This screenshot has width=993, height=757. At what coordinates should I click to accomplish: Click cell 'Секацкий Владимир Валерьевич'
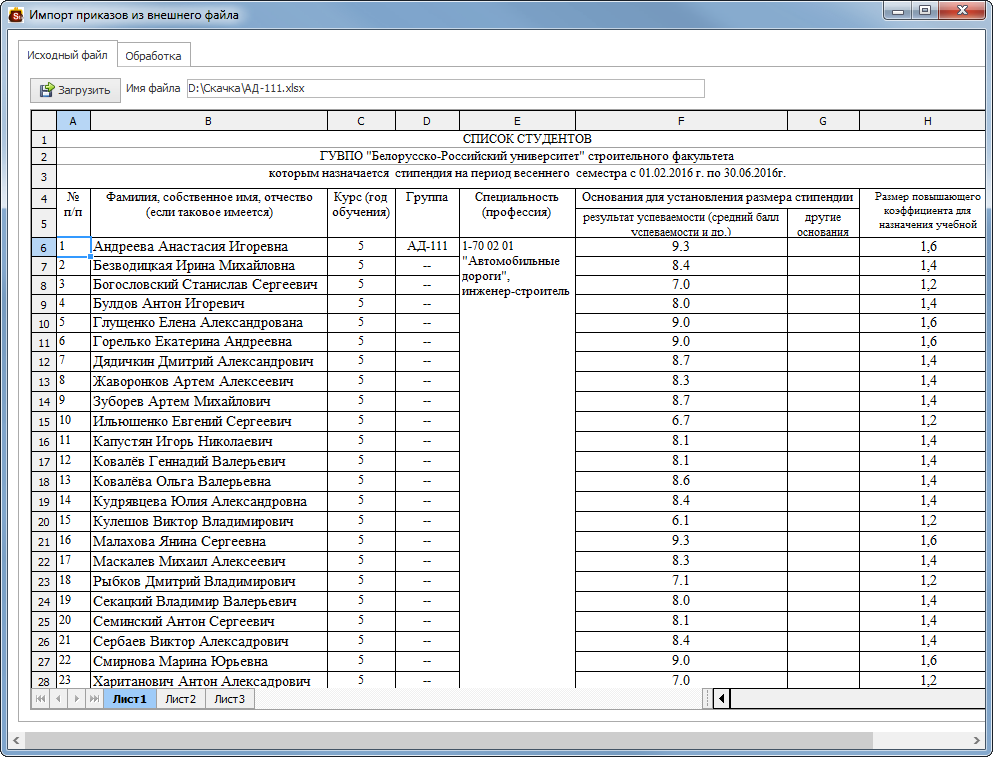point(209,601)
